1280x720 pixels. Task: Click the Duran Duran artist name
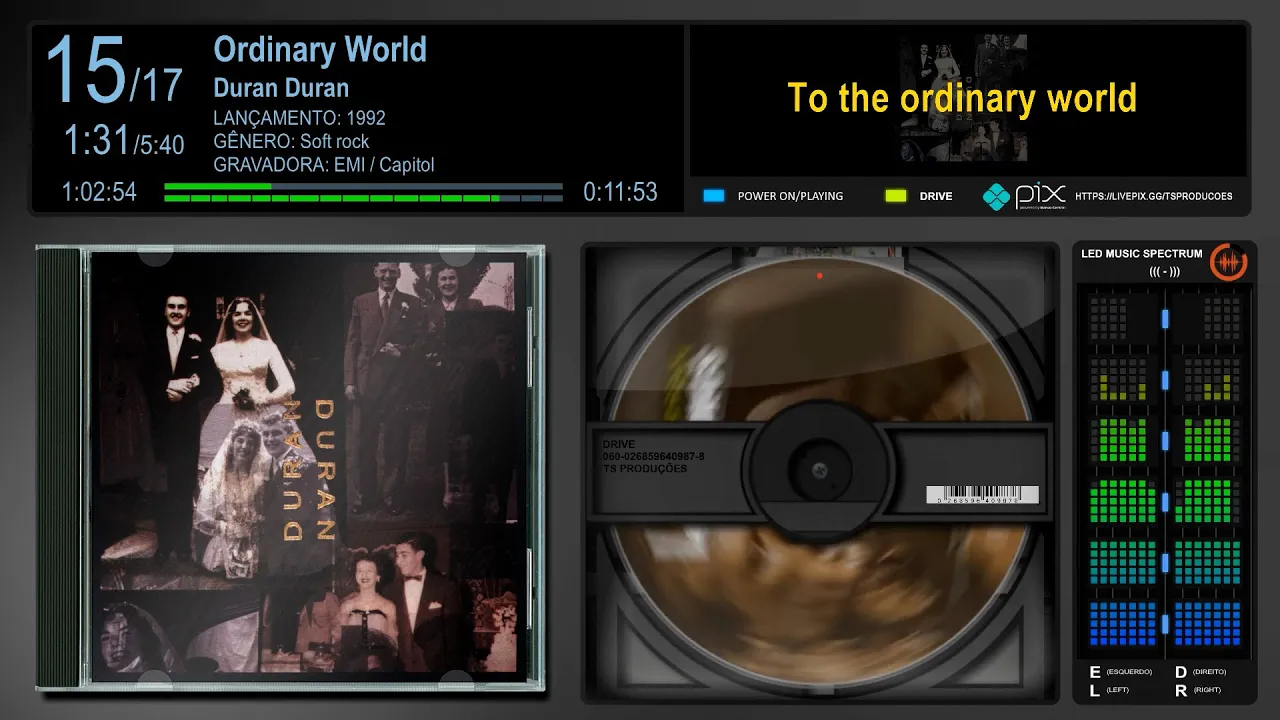pos(281,87)
